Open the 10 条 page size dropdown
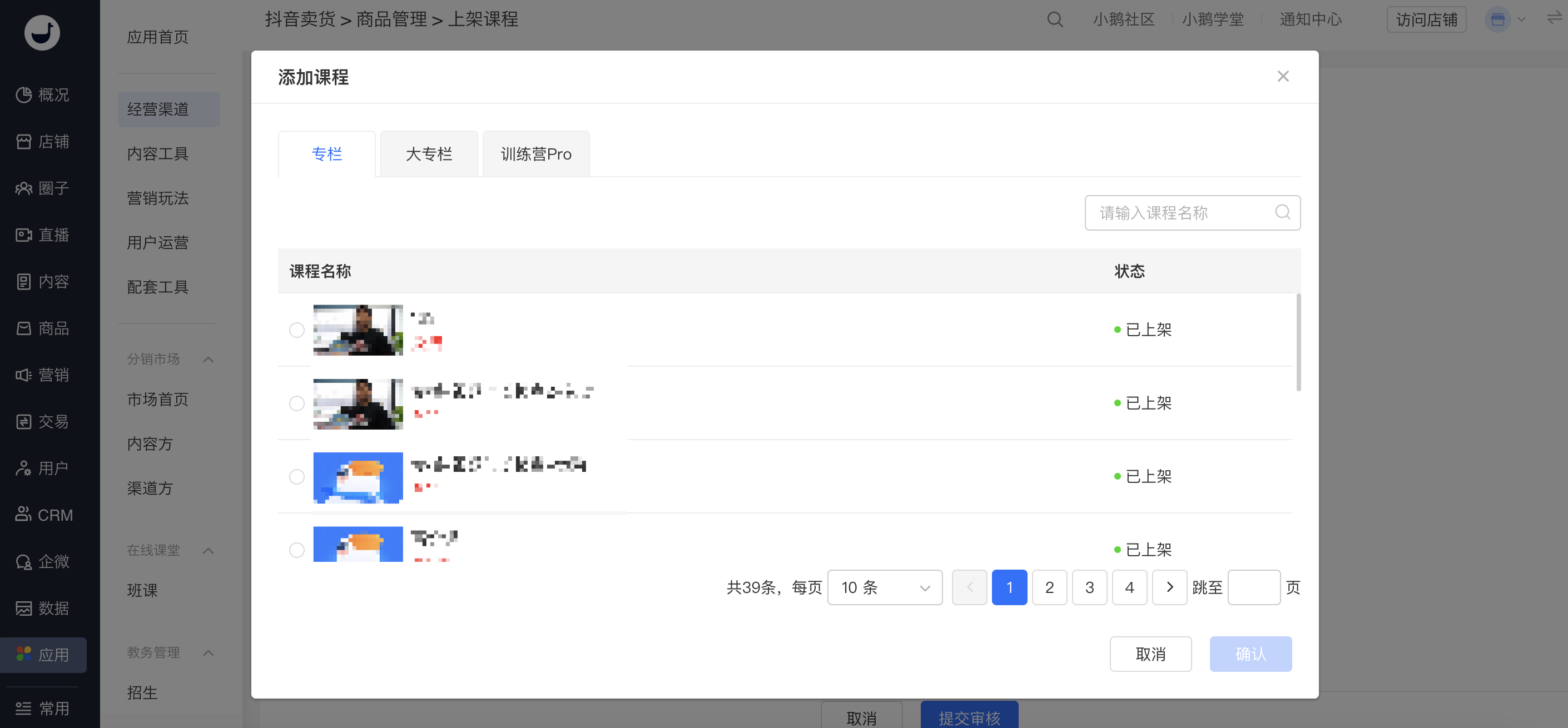1568x728 pixels. [885, 587]
